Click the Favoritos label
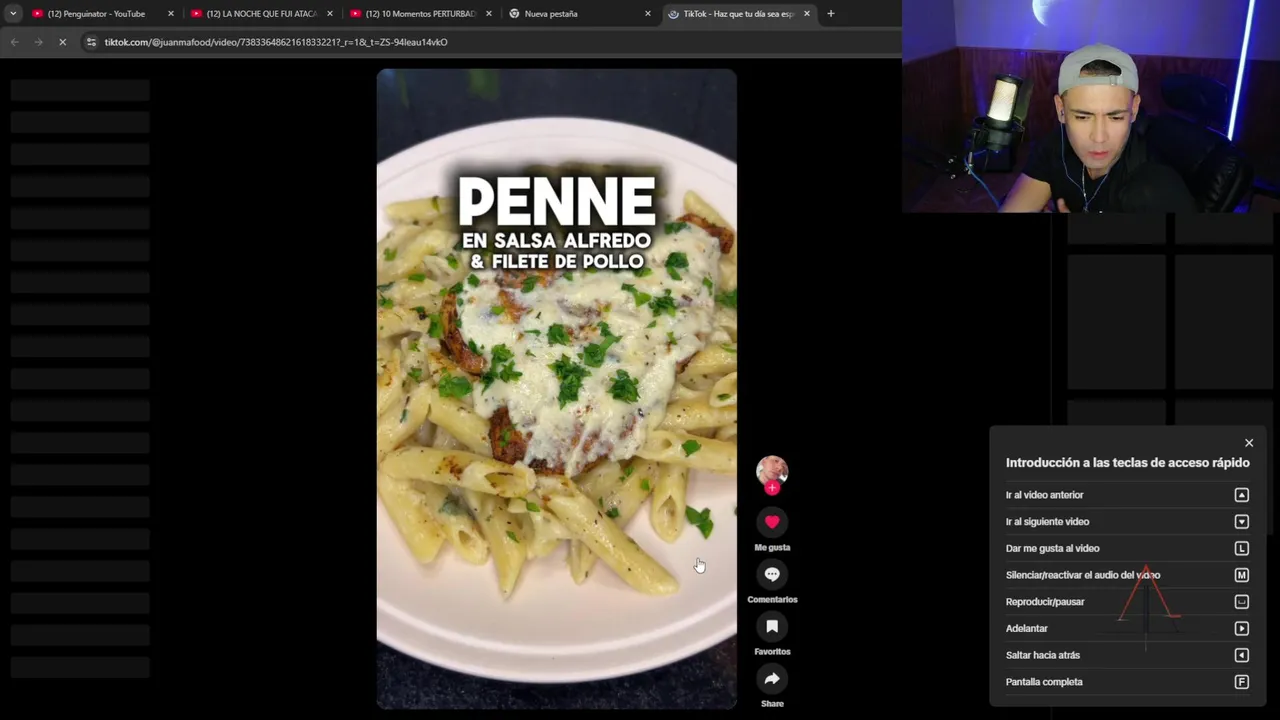This screenshot has height=720, width=1280. [772, 652]
